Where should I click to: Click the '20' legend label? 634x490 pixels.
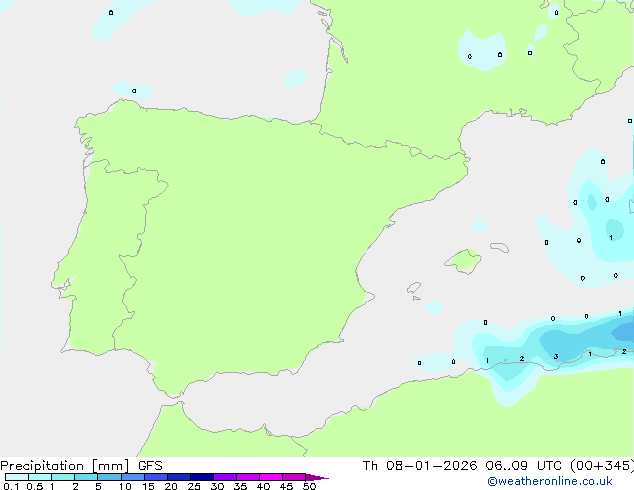tap(171, 486)
